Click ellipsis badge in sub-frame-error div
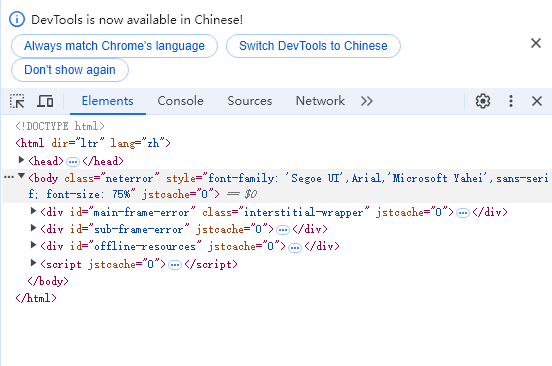 click(x=283, y=230)
